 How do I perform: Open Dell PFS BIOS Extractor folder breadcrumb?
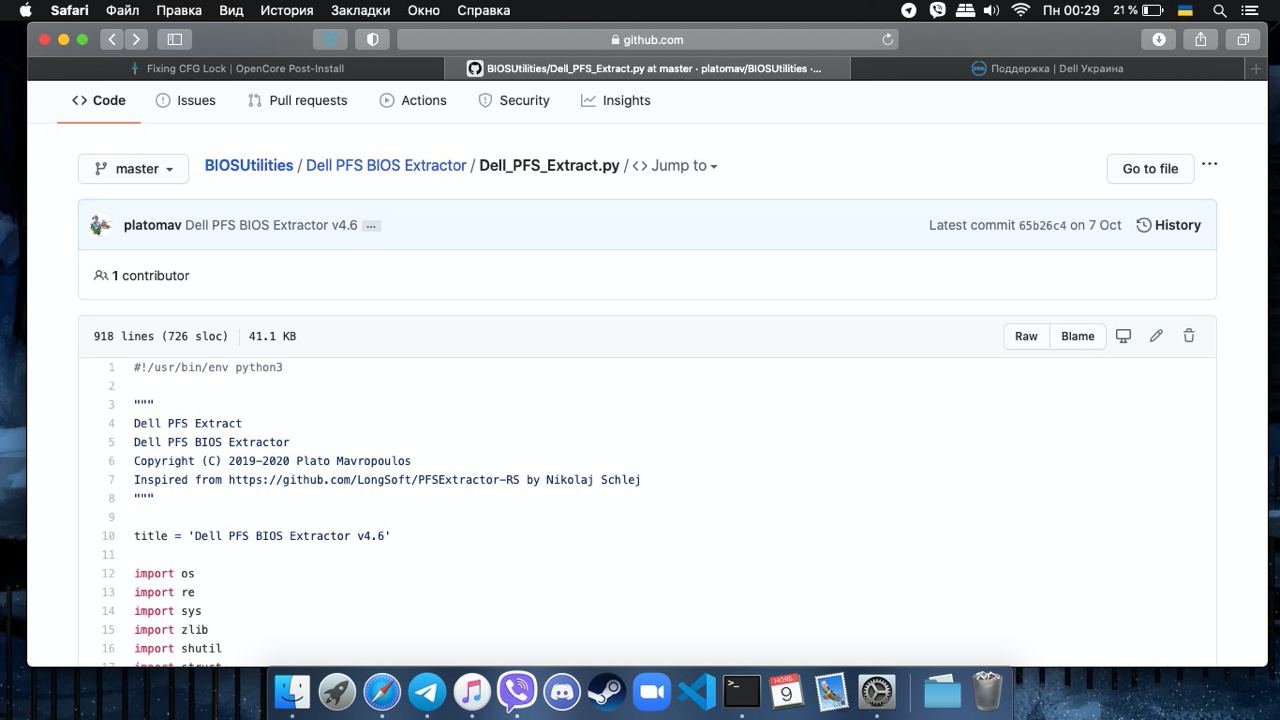click(x=386, y=165)
